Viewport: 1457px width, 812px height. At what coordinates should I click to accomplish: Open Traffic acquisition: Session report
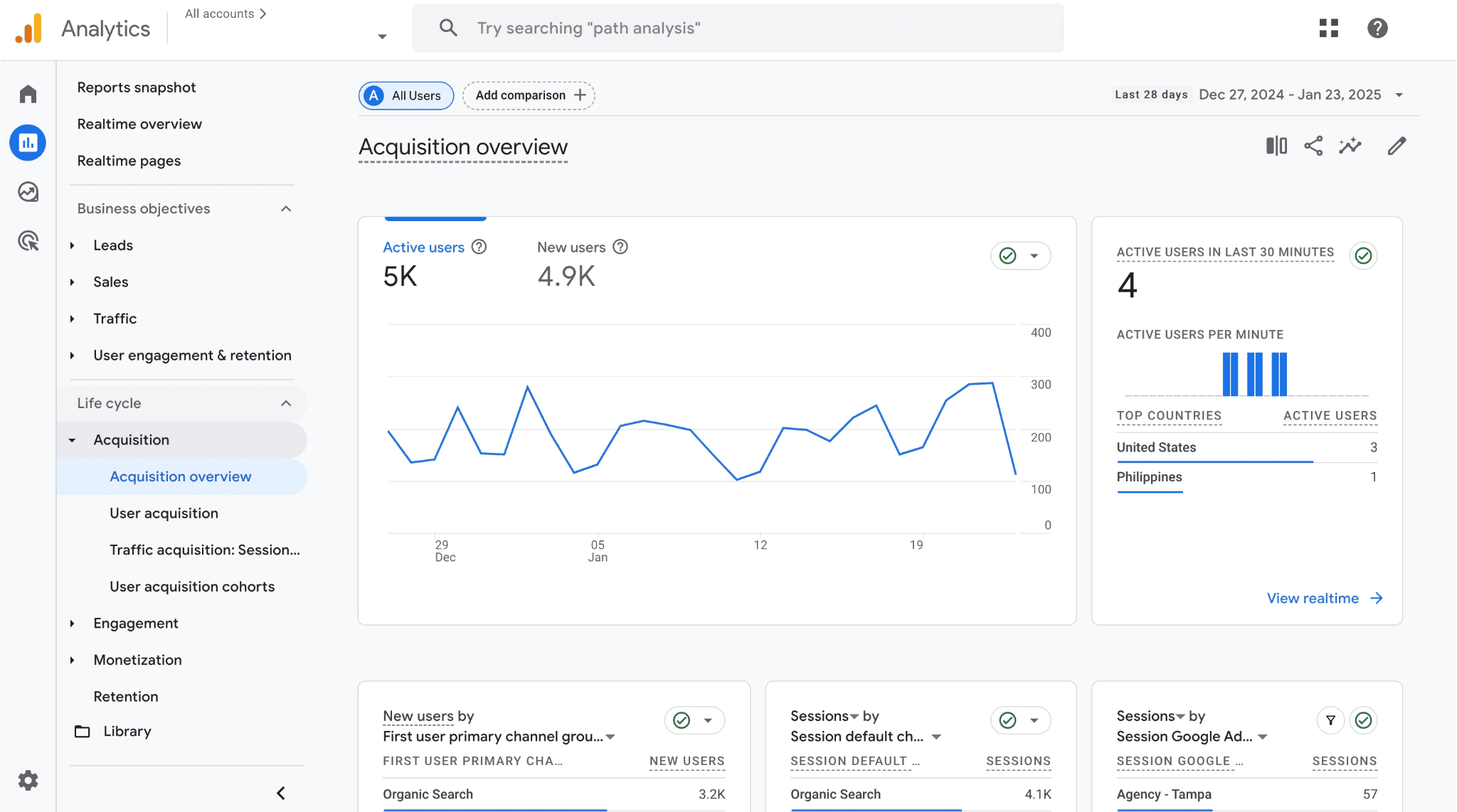[x=205, y=550]
